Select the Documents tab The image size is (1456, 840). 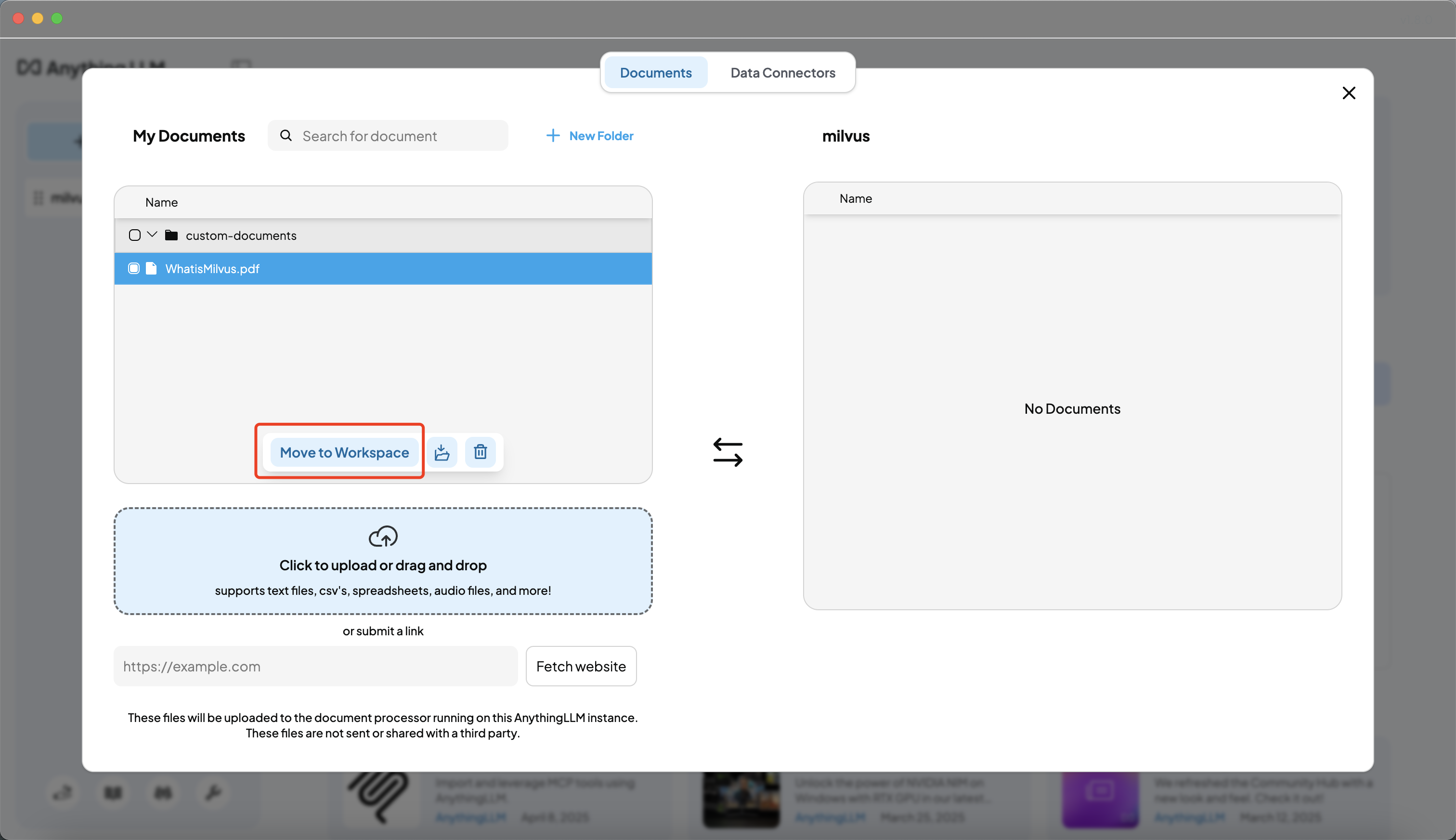(655, 72)
